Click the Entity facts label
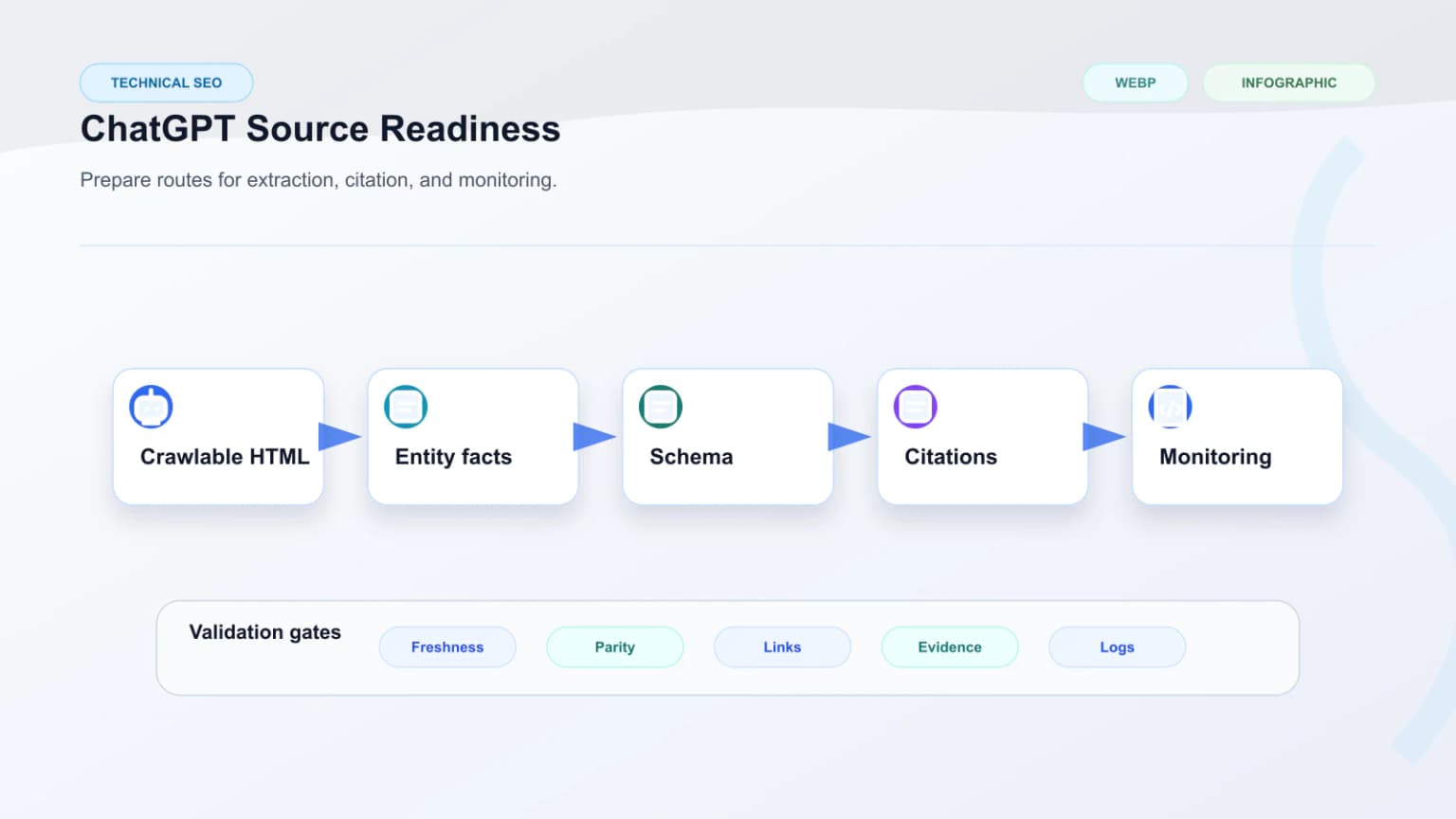Screen dimensions: 1456x819 (x=453, y=457)
